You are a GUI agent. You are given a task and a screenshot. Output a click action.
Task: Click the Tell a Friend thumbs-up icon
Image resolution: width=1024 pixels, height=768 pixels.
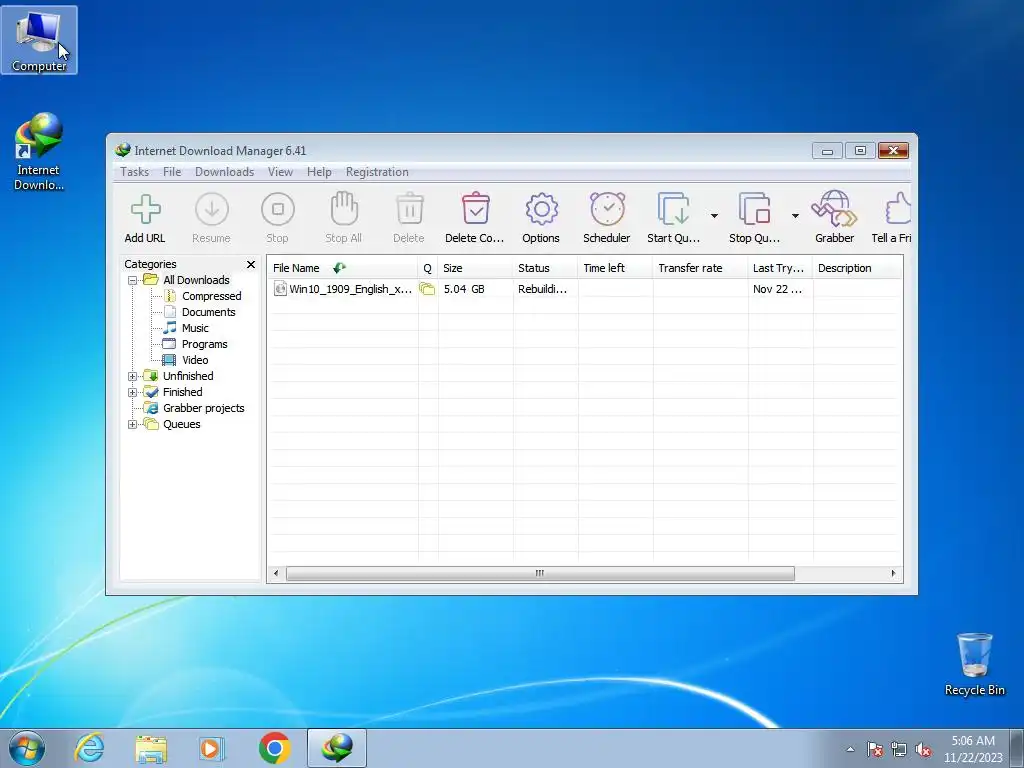[x=898, y=209]
